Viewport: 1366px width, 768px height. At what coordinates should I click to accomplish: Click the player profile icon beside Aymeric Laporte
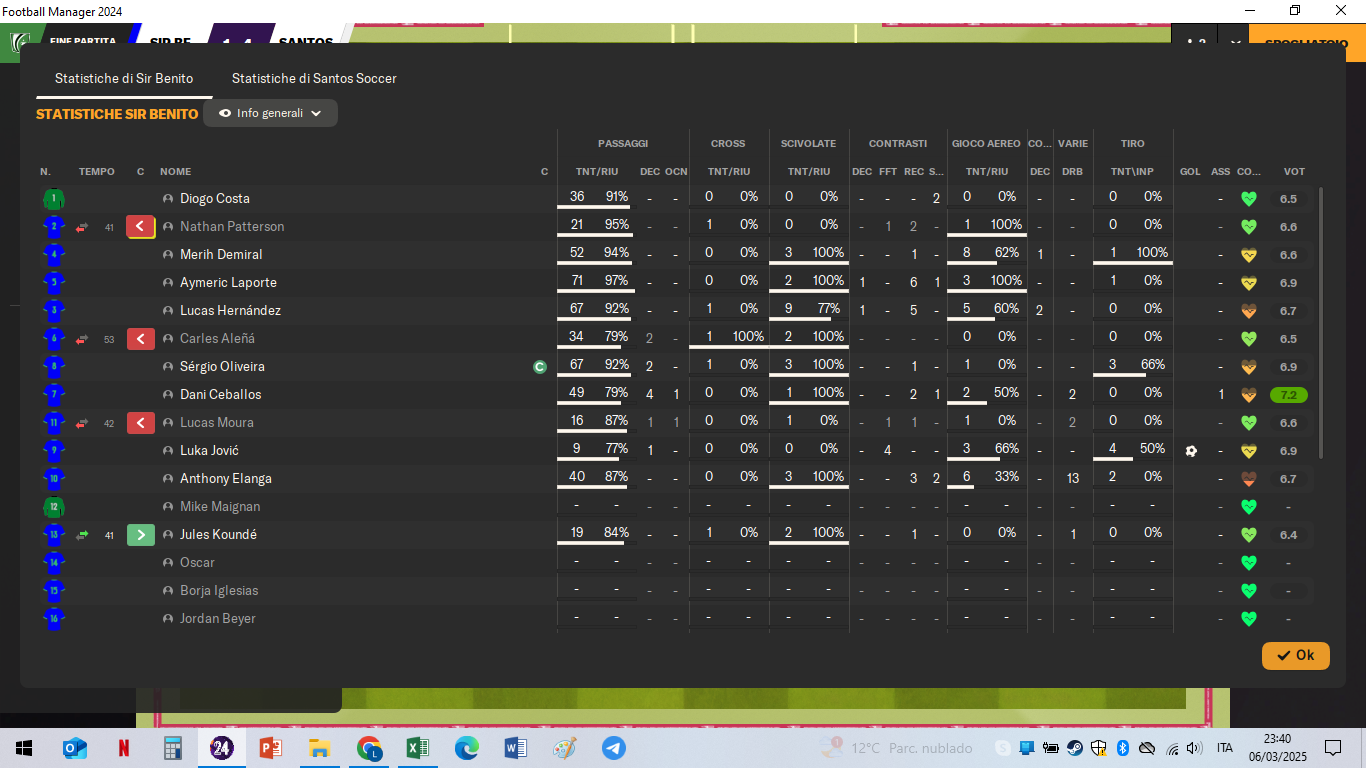pos(168,283)
